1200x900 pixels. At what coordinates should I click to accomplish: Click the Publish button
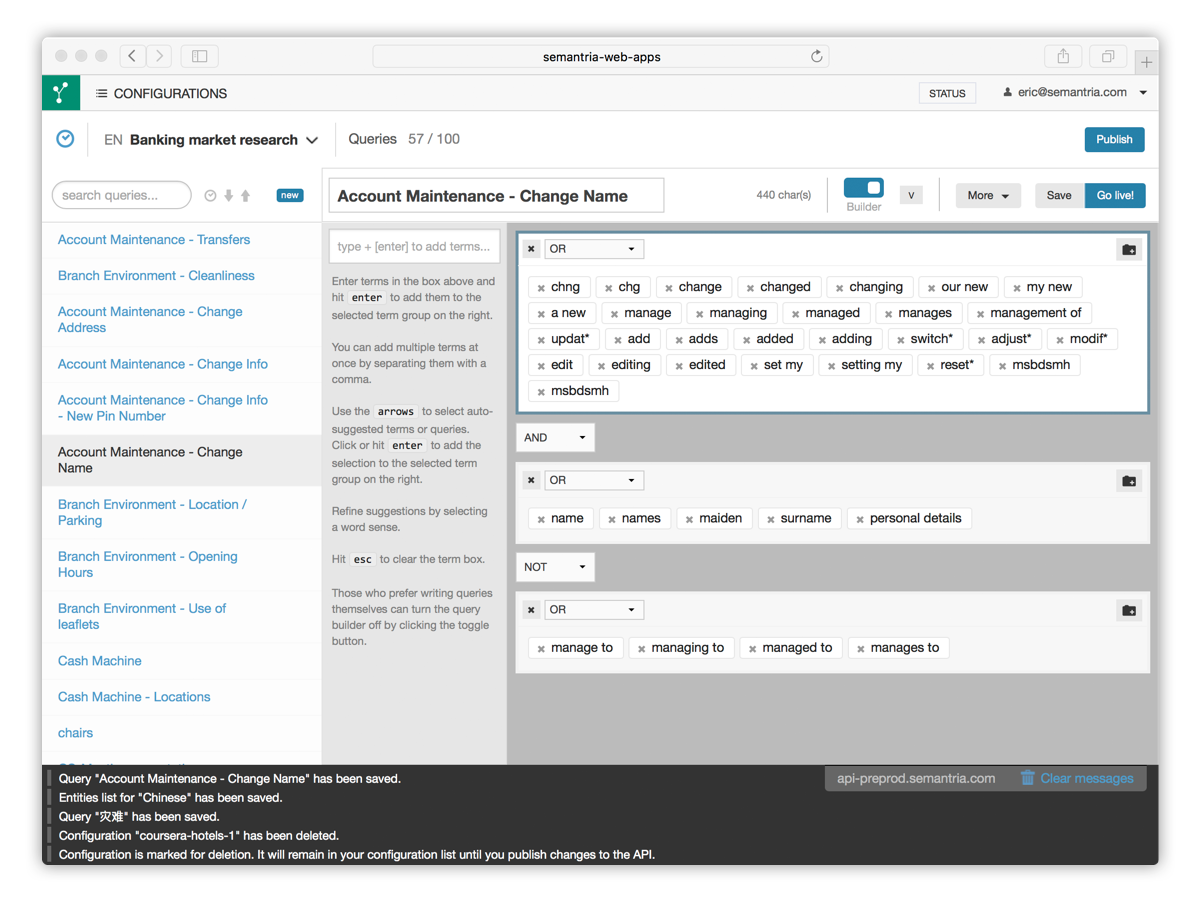(x=1114, y=139)
